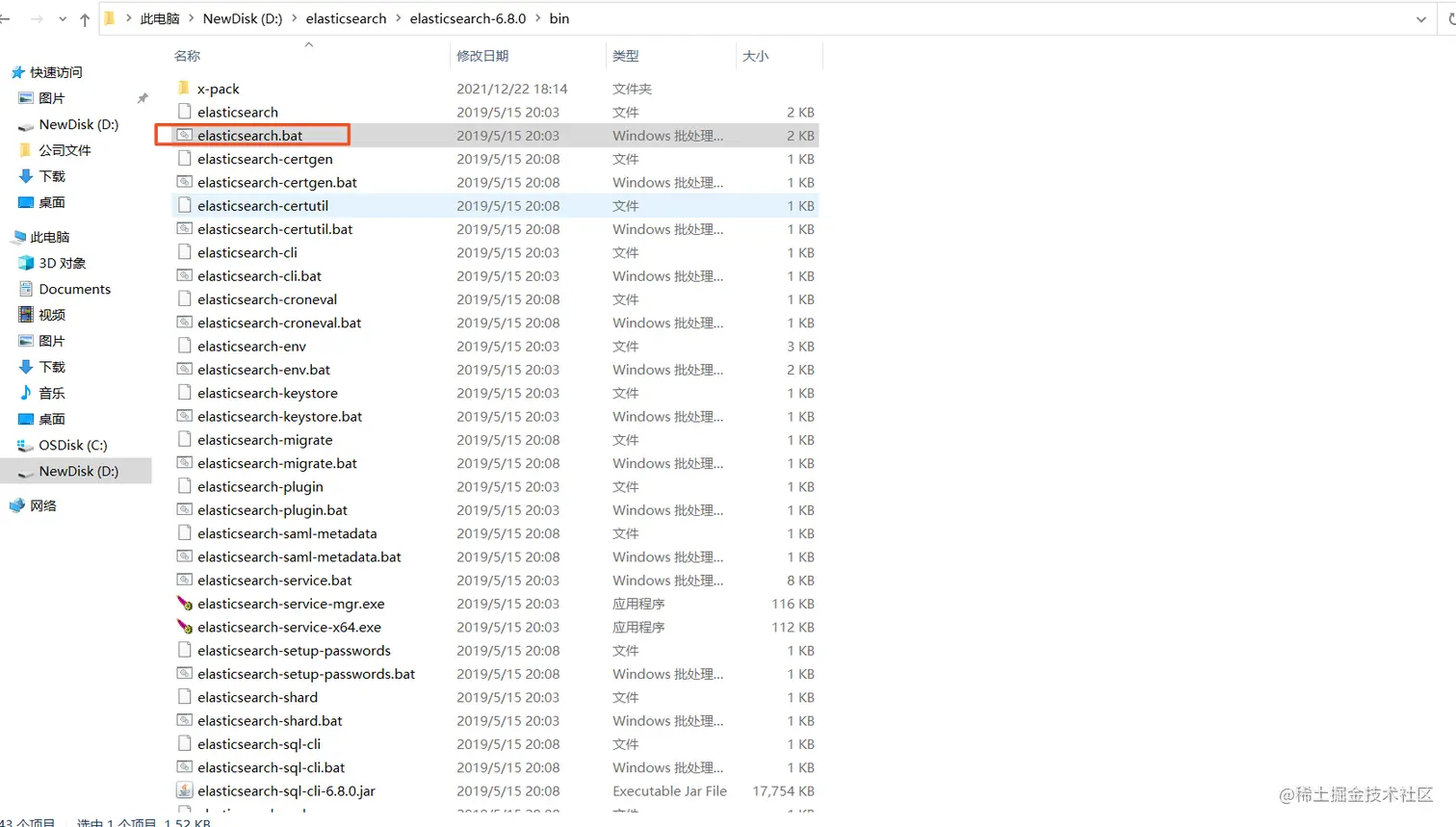Select 图片 under quick access

click(x=52, y=98)
